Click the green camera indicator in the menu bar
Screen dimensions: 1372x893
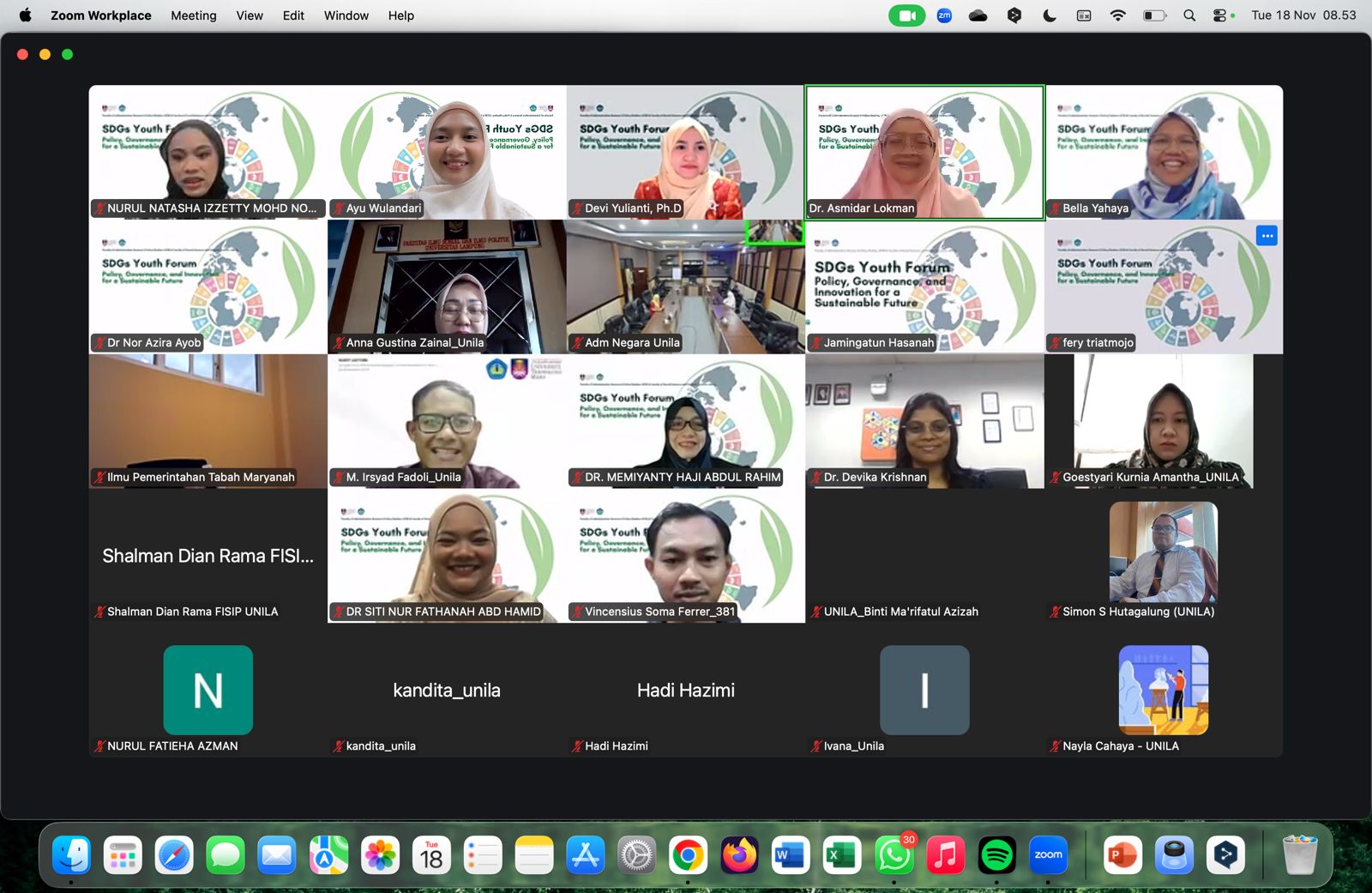tap(906, 15)
